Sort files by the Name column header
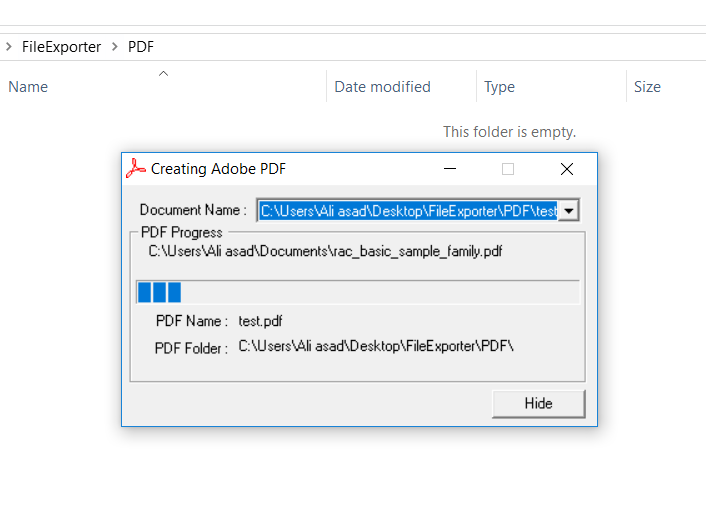This screenshot has width=706, height=522. [28, 86]
